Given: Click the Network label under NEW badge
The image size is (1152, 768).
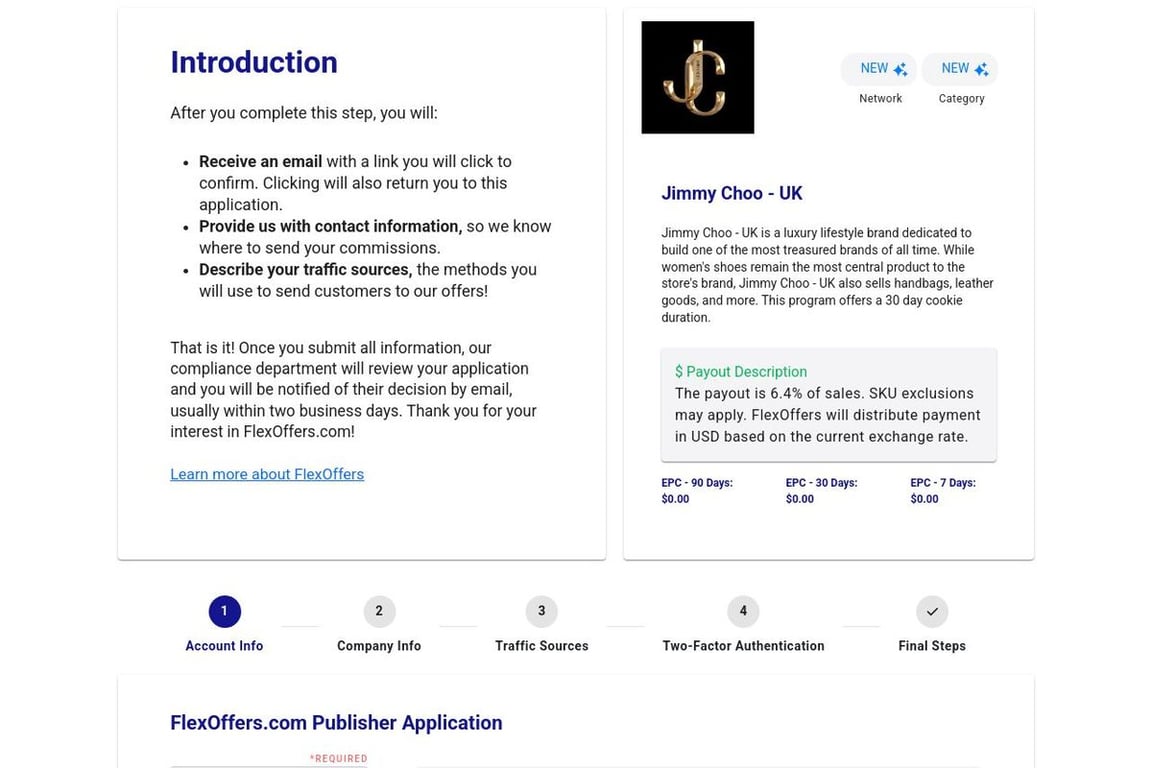Looking at the screenshot, I should 880,98.
